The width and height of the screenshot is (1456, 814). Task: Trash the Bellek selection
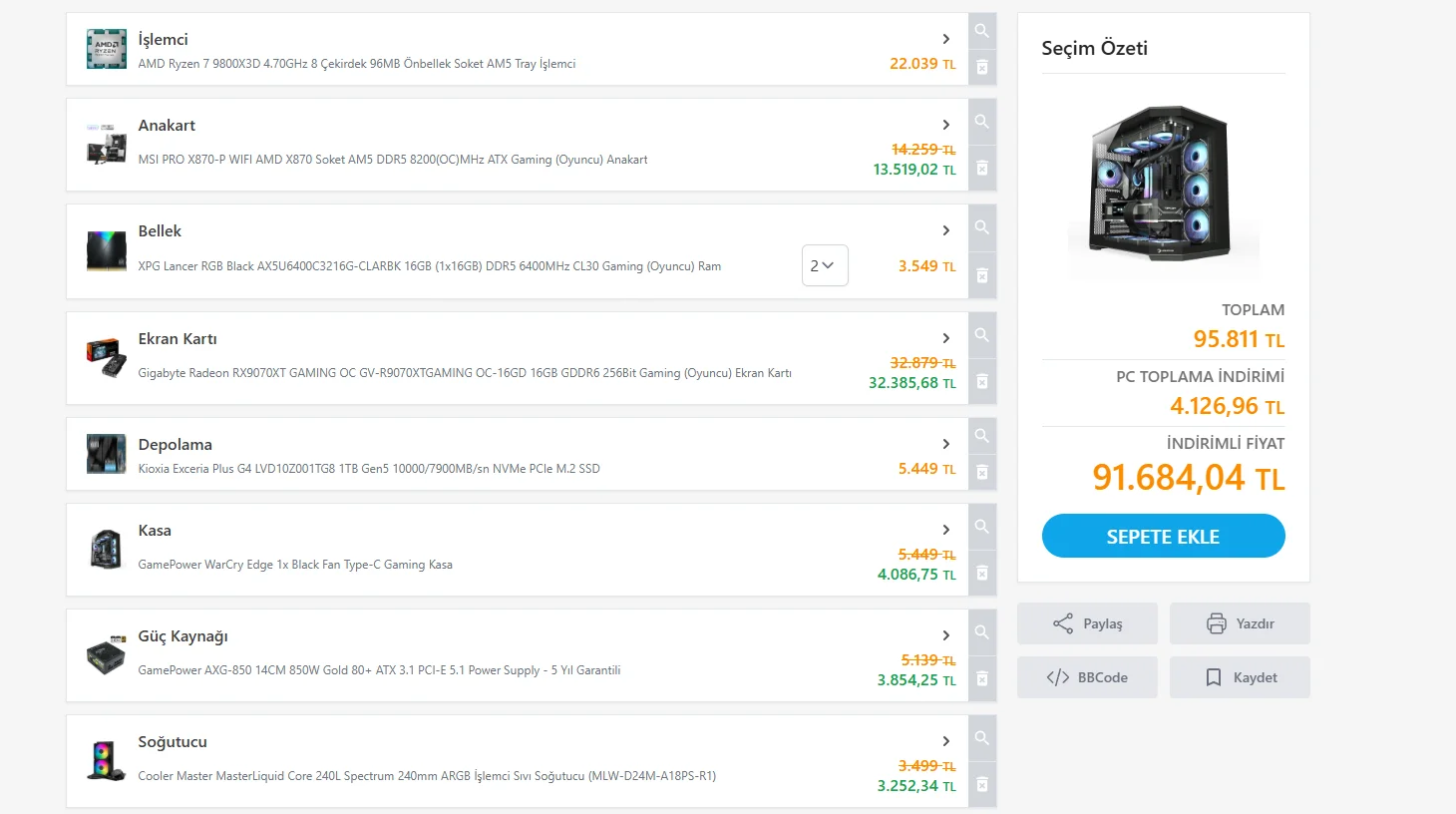982,275
